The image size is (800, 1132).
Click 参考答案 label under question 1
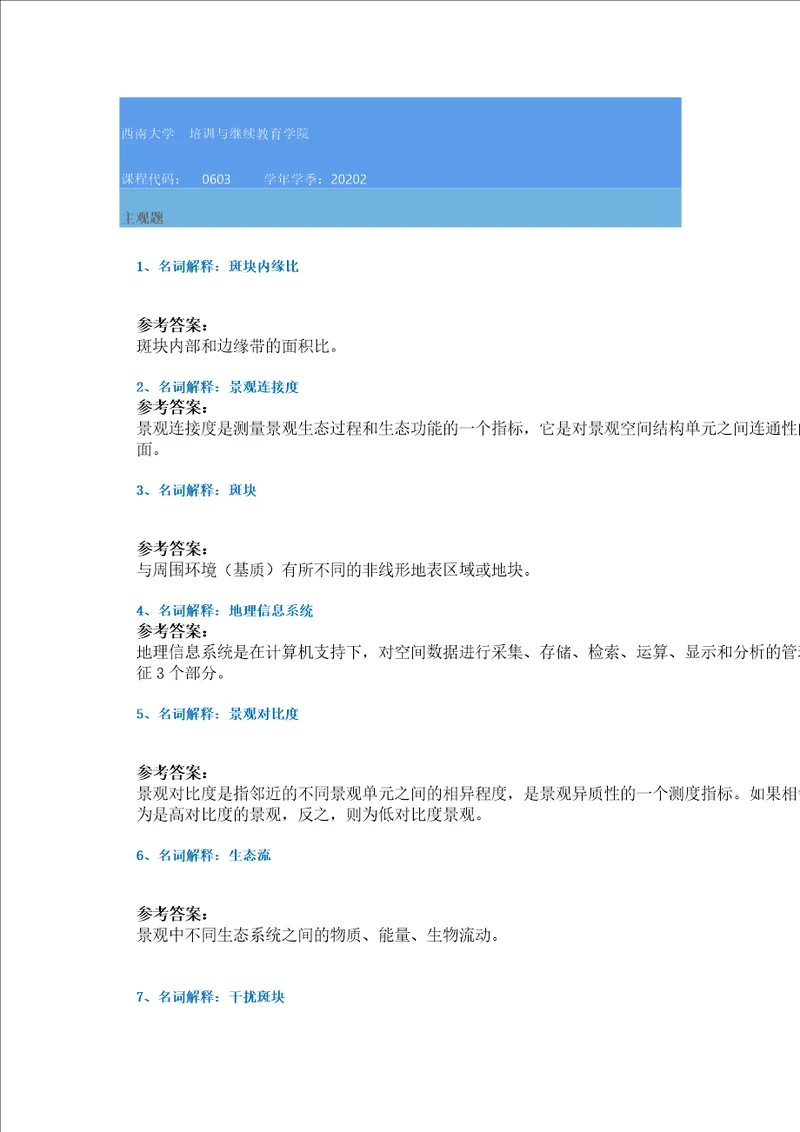tap(173, 326)
